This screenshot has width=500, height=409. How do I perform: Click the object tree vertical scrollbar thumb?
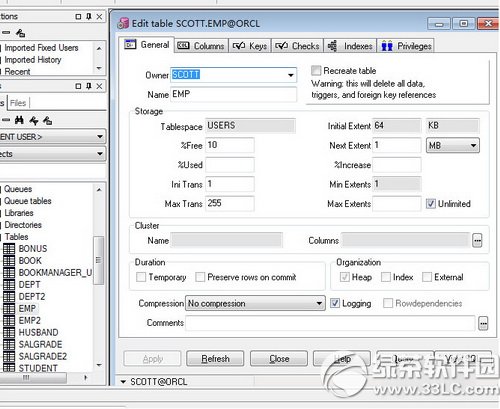(98, 260)
